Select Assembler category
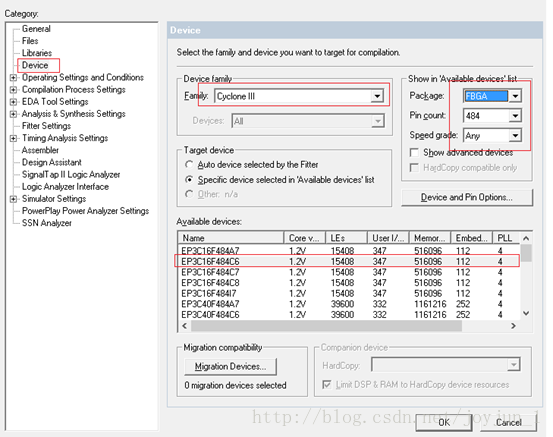This screenshot has height=437, width=553. pos(40,150)
